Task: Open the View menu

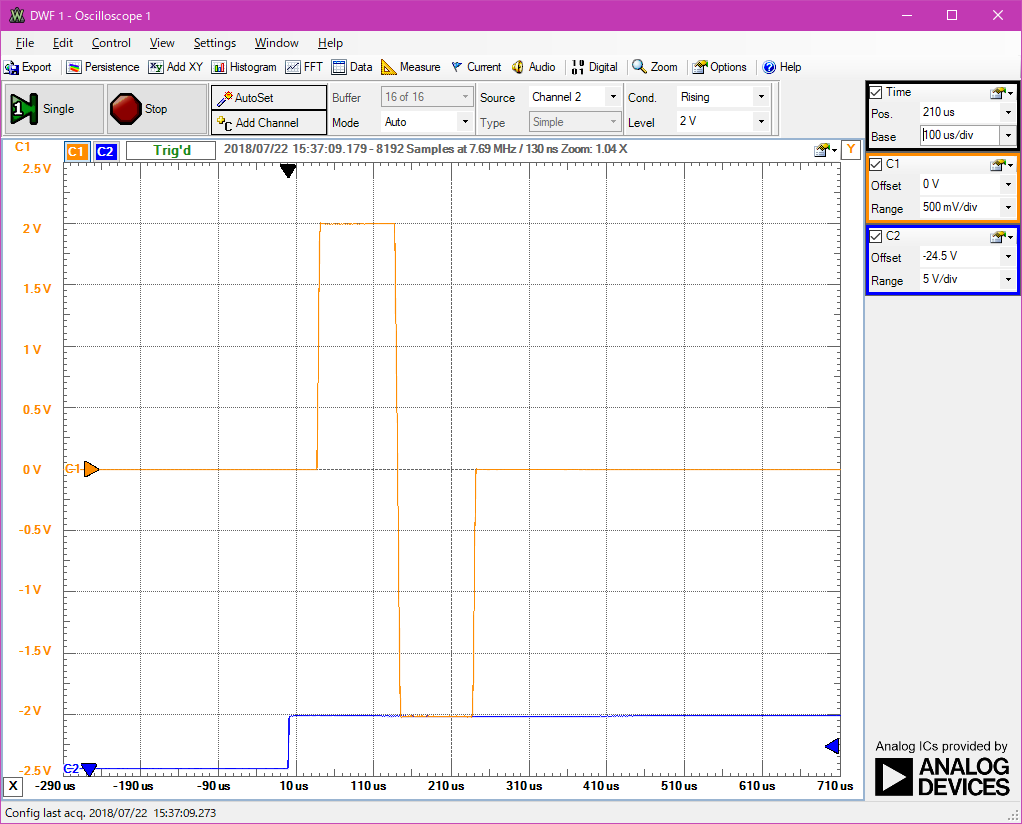Action: 162,43
